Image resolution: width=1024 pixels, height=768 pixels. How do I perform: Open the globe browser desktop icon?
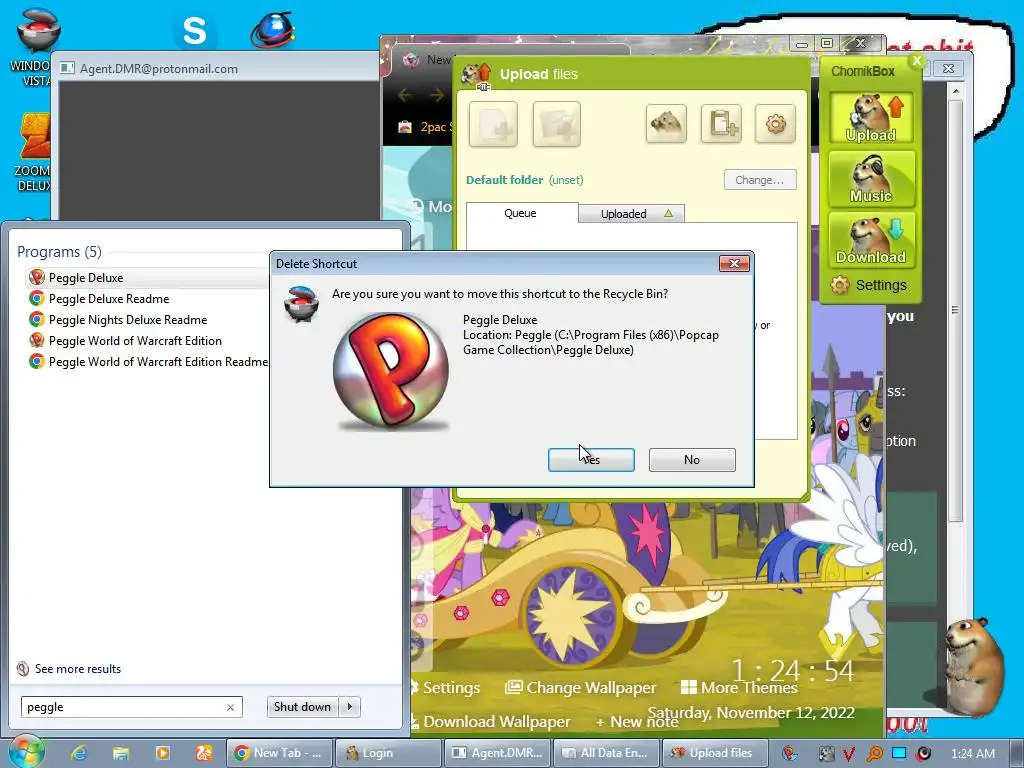(x=273, y=29)
